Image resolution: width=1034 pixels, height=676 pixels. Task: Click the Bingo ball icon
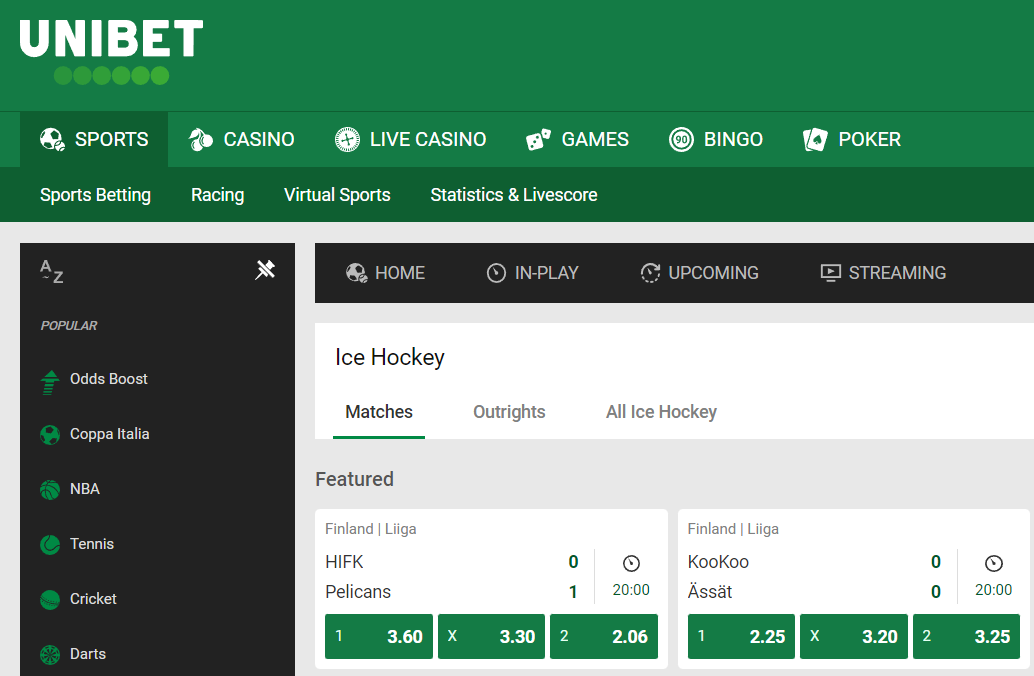pos(681,139)
